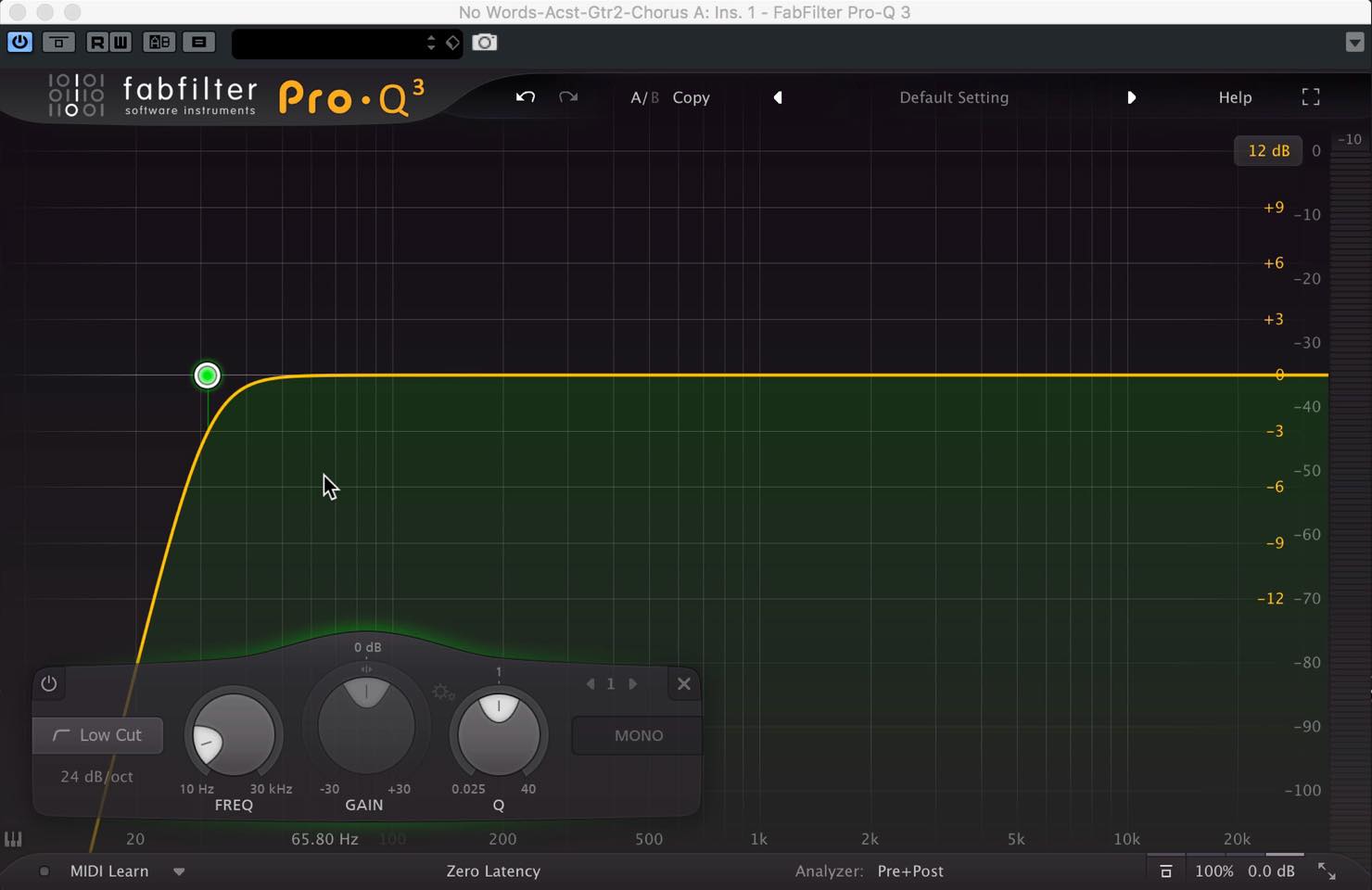The height and width of the screenshot is (890, 1372).
Task: Click the camera snapshot icon
Action: [x=485, y=43]
